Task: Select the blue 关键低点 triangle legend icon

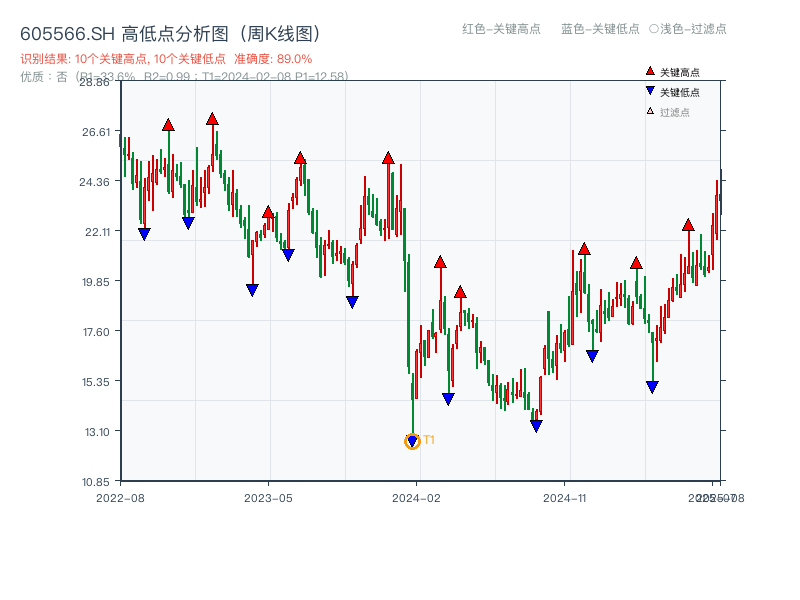Action: [648, 90]
